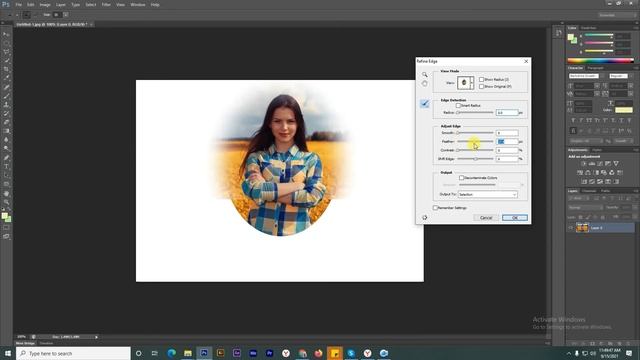This screenshot has width=640, height=360.
Task: Click the Character panel text color swatch
Action: pos(624,110)
